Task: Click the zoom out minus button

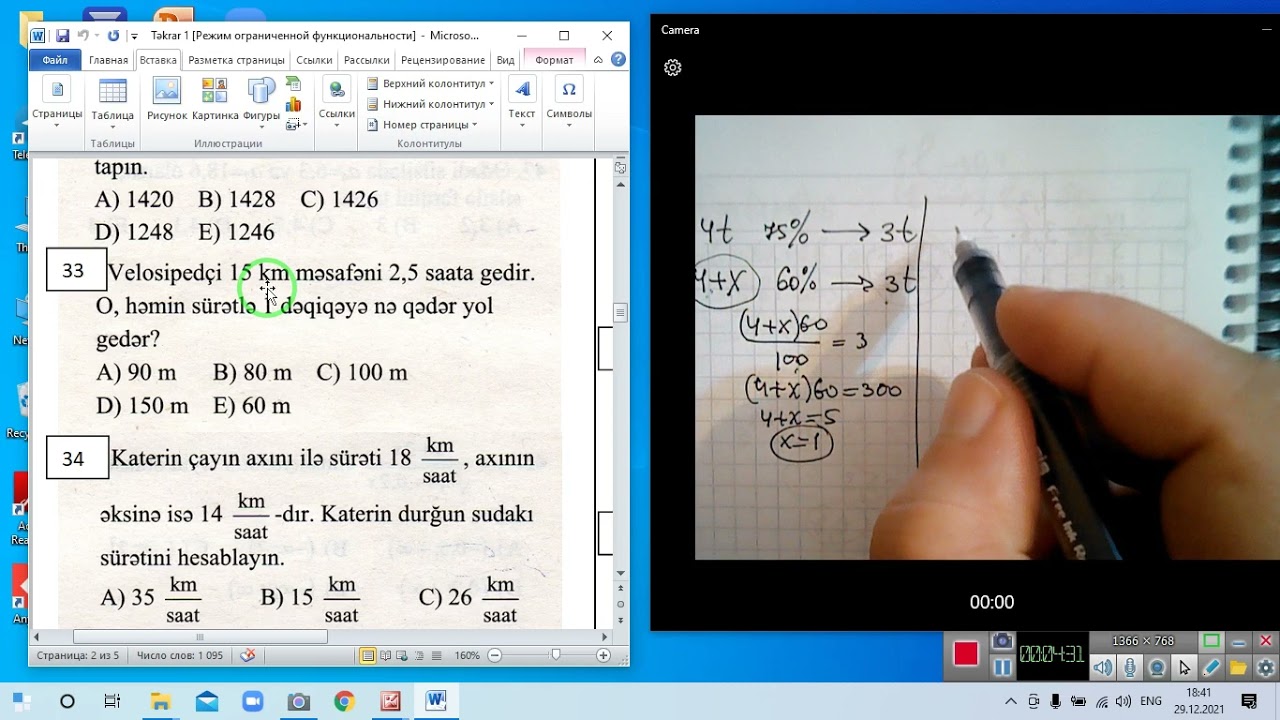Action: pyautogui.click(x=495, y=656)
